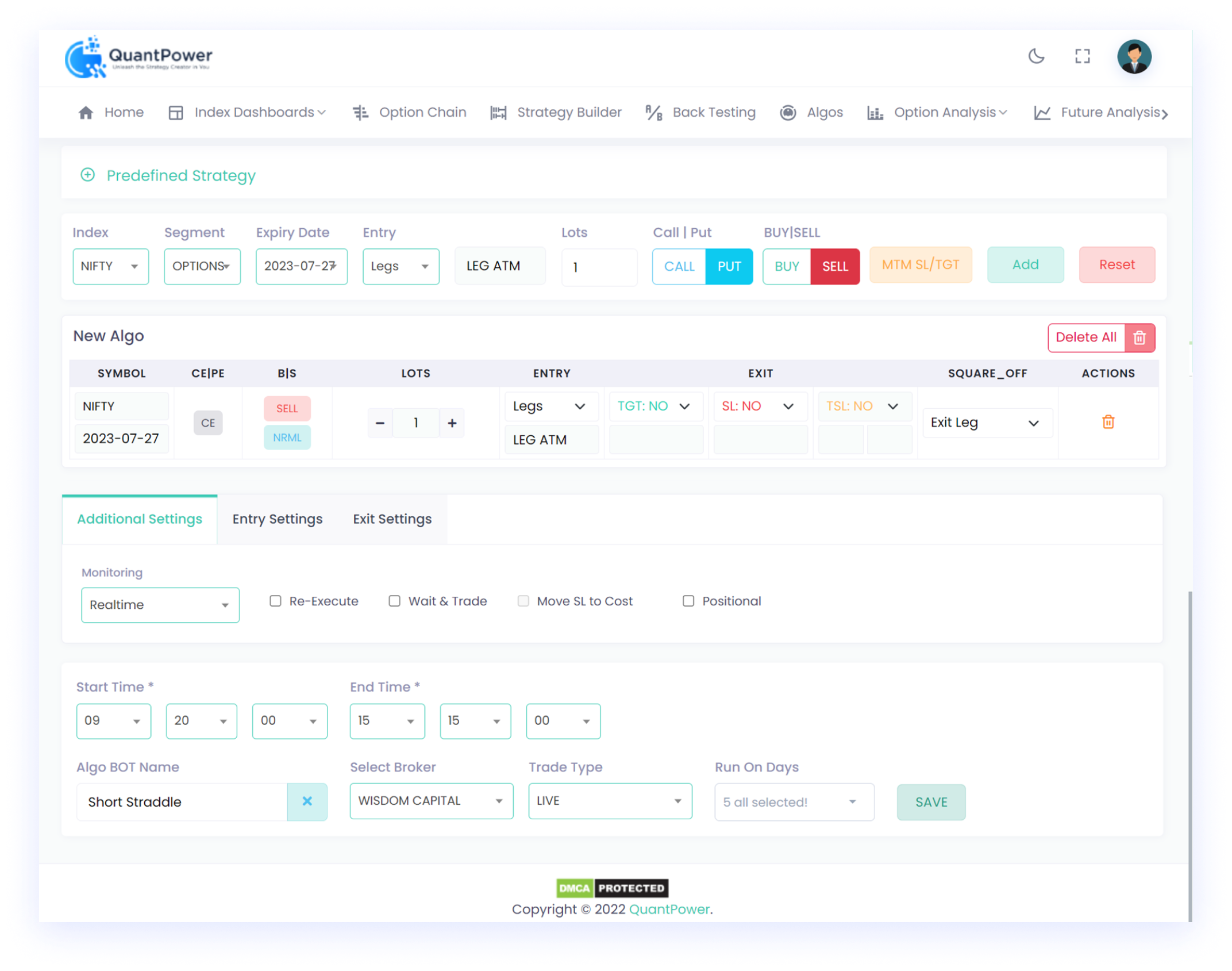1232x971 pixels.
Task: Switch to Exit Settings tab
Action: pyautogui.click(x=392, y=519)
